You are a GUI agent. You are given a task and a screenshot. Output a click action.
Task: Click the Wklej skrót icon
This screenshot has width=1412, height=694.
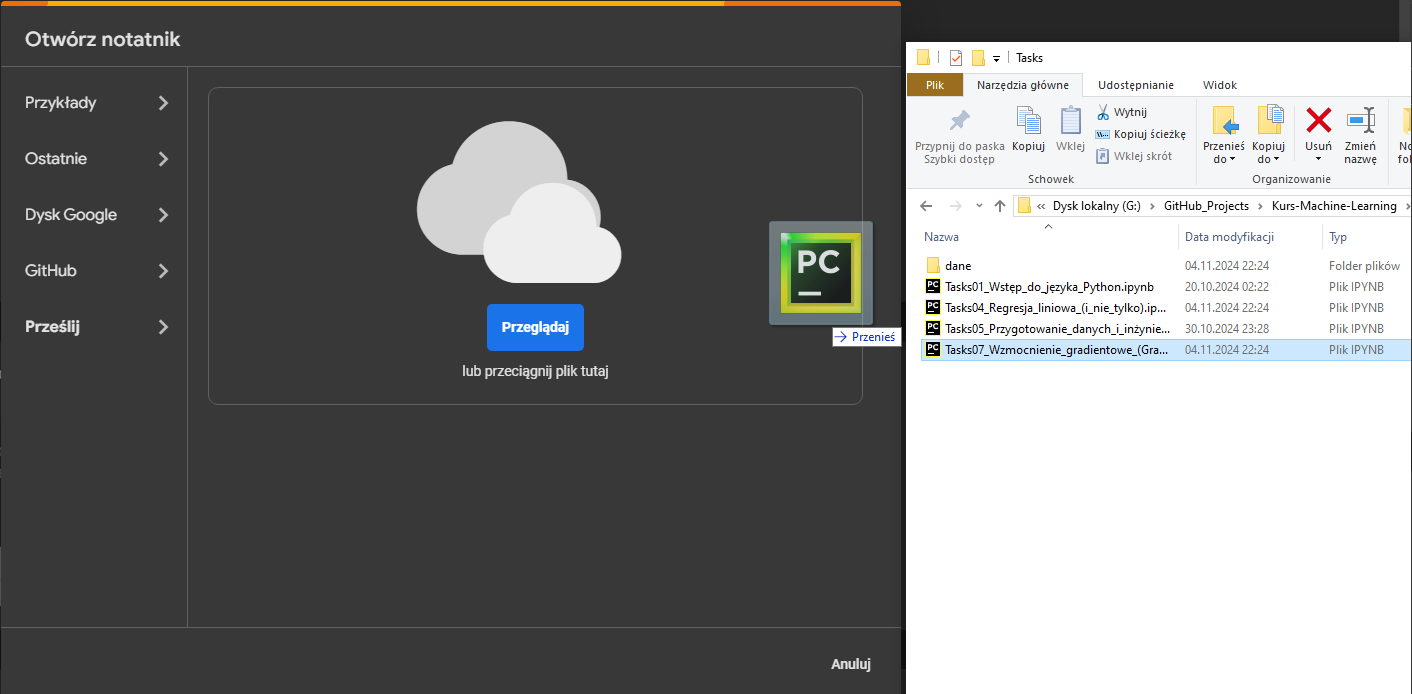point(1103,156)
